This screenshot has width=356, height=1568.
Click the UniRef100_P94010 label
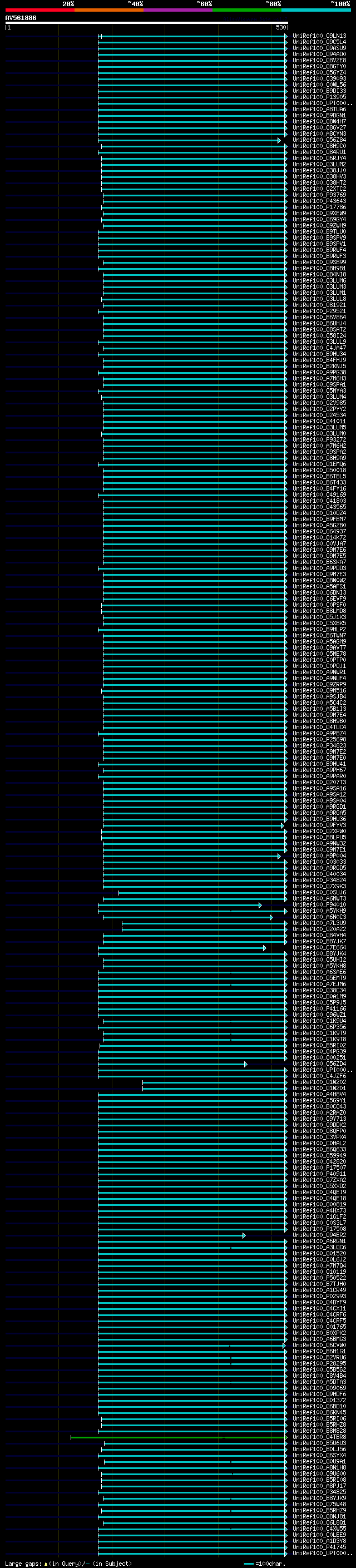click(x=319, y=905)
